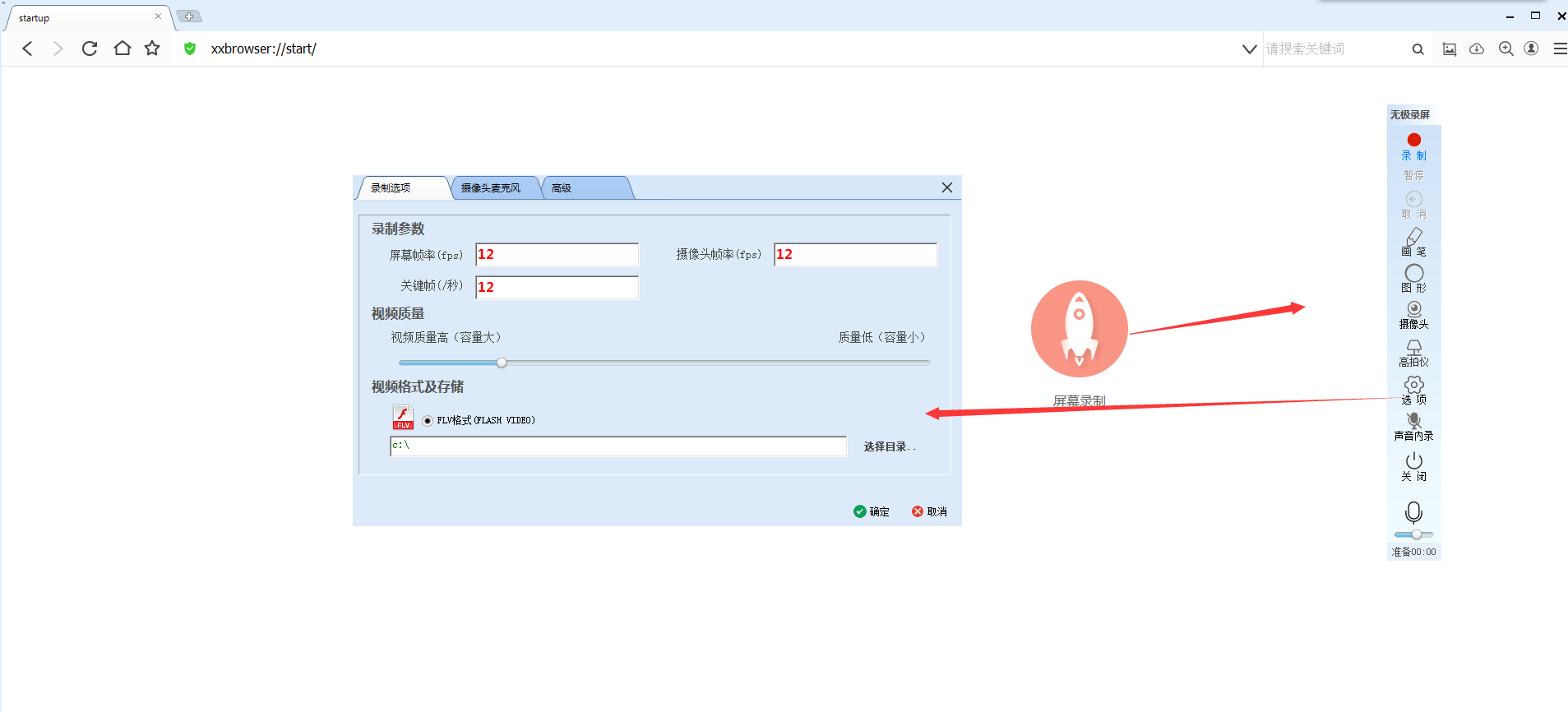Image resolution: width=1568 pixels, height=712 pixels.
Task: Open the 选项 settings gear
Action: pos(1413,391)
